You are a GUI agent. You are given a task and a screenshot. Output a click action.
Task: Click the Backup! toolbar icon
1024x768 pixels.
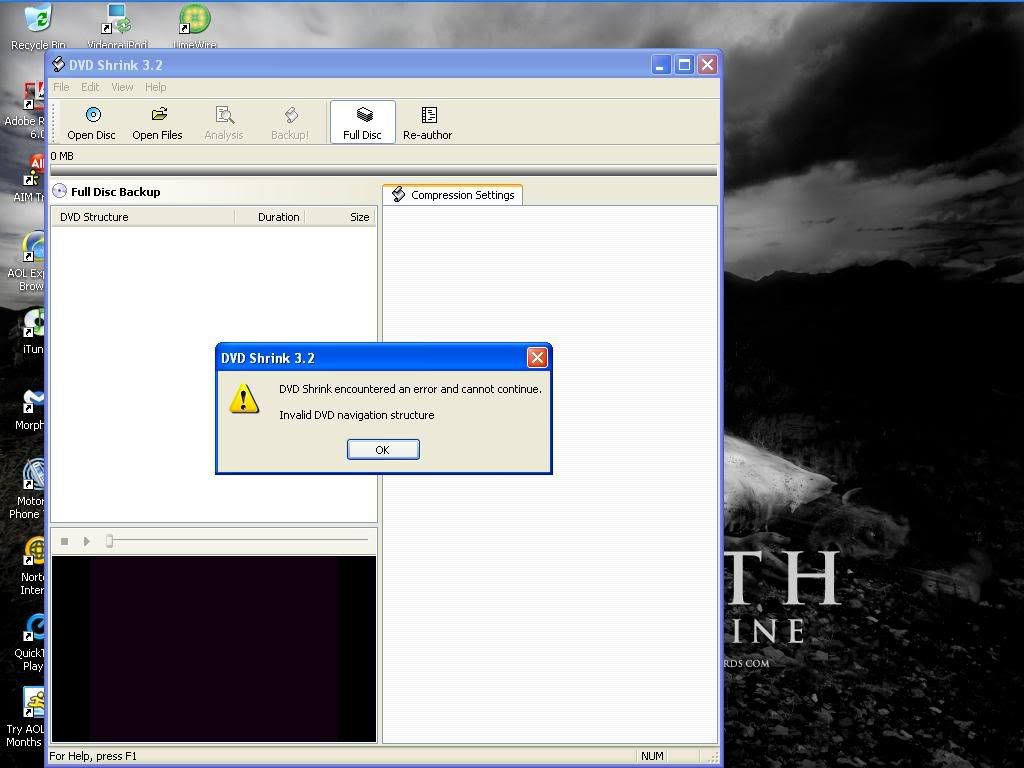tap(290, 123)
